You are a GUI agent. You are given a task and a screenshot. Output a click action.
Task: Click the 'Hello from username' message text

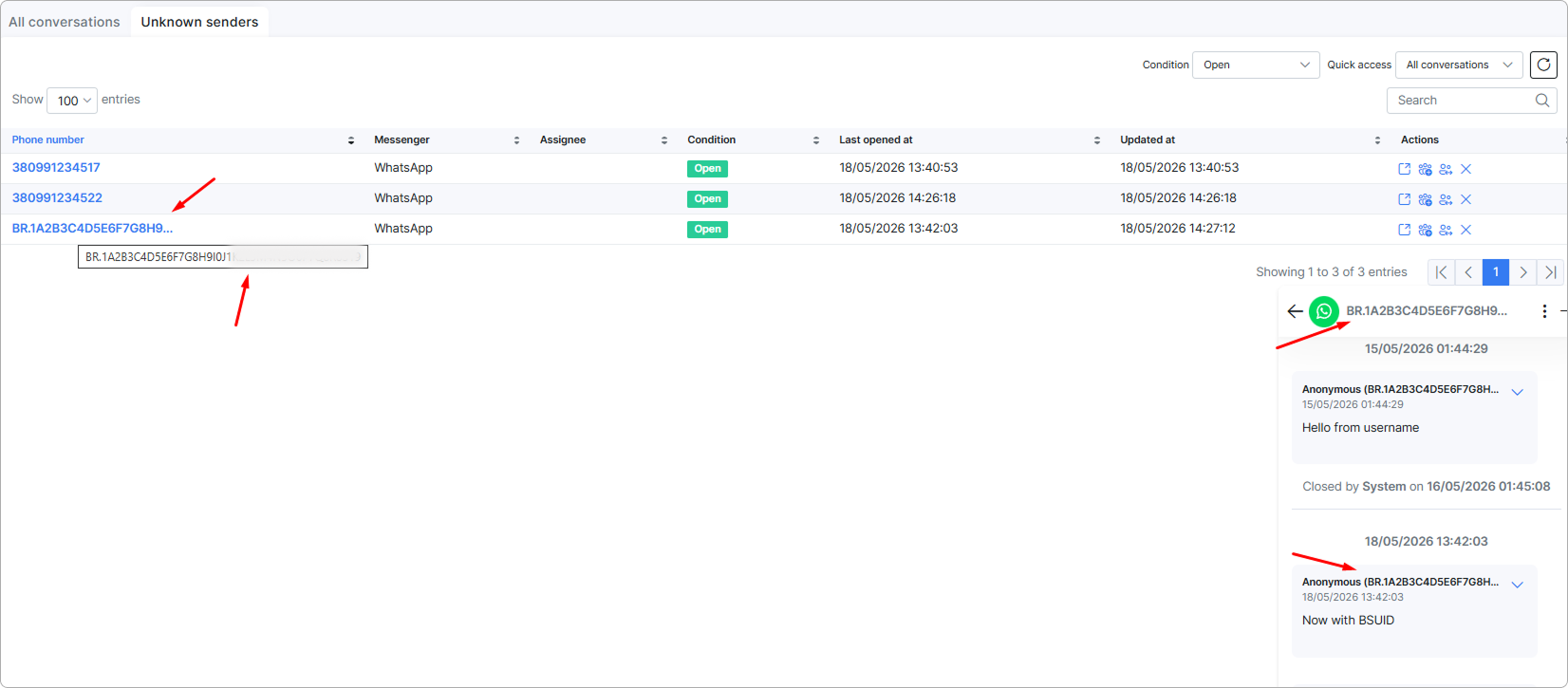pyautogui.click(x=1360, y=428)
